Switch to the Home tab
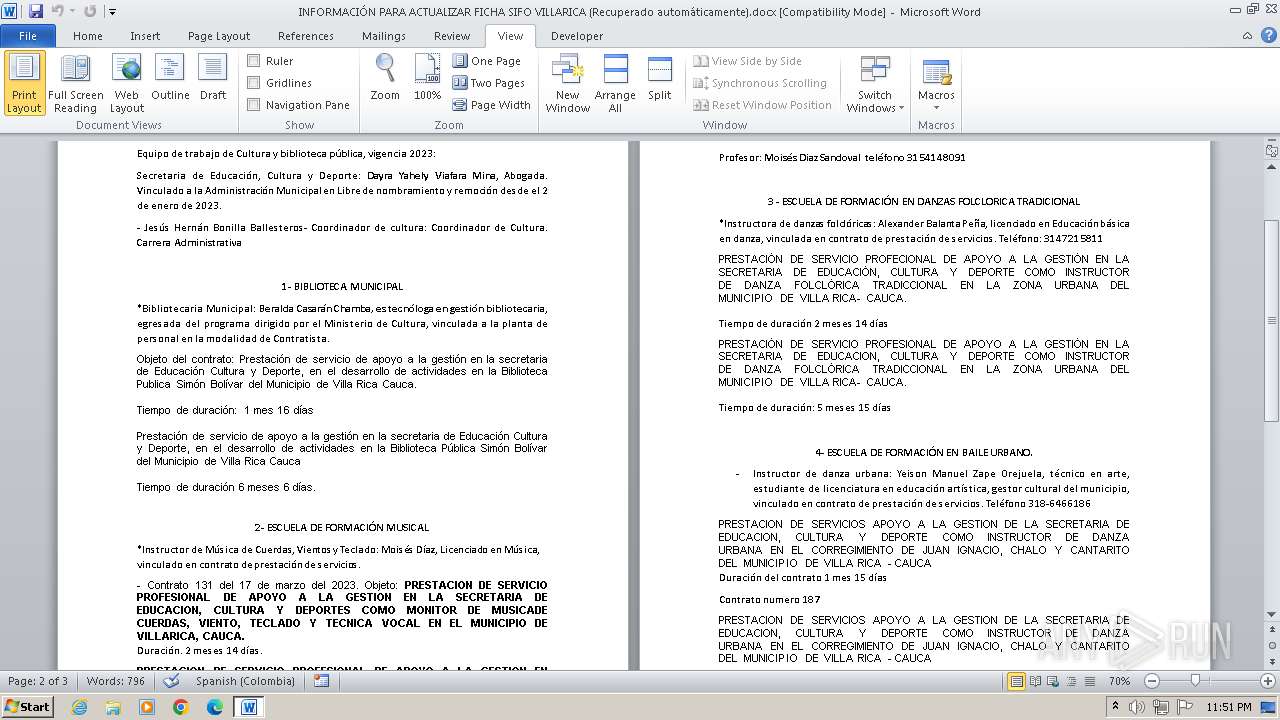This screenshot has height=720, width=1280. pyautogui.click(x=88, y=36)
